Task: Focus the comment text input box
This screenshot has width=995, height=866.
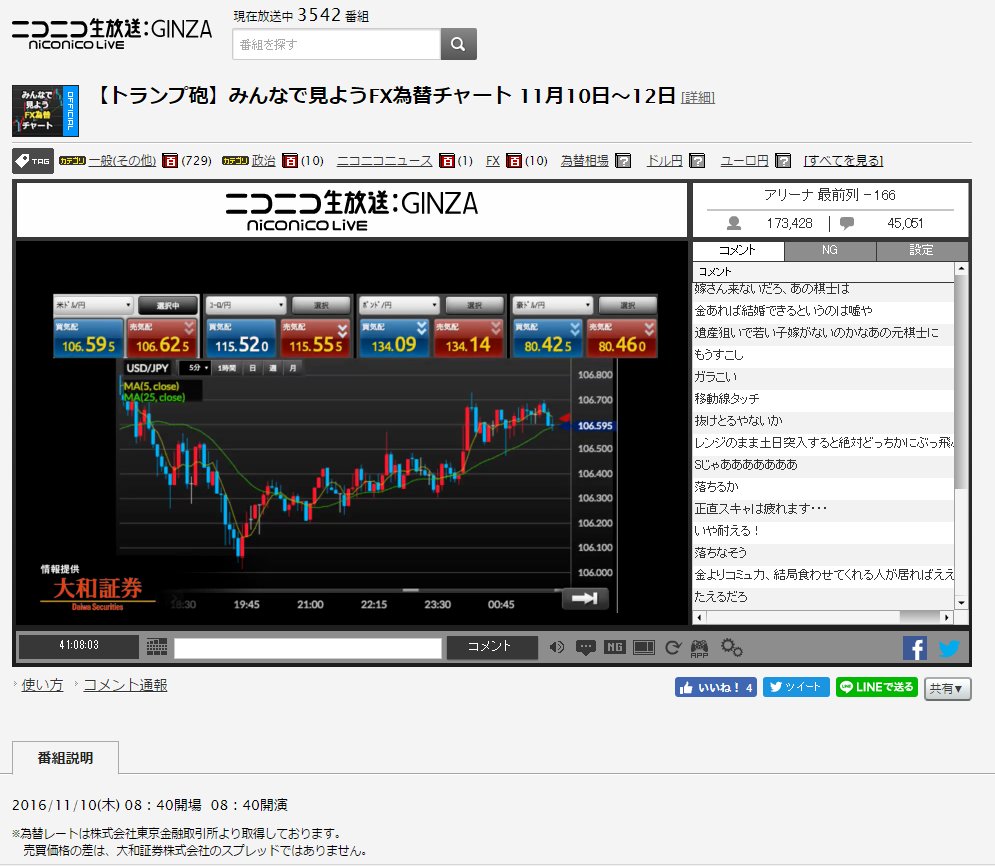Action: click(308, 648)
